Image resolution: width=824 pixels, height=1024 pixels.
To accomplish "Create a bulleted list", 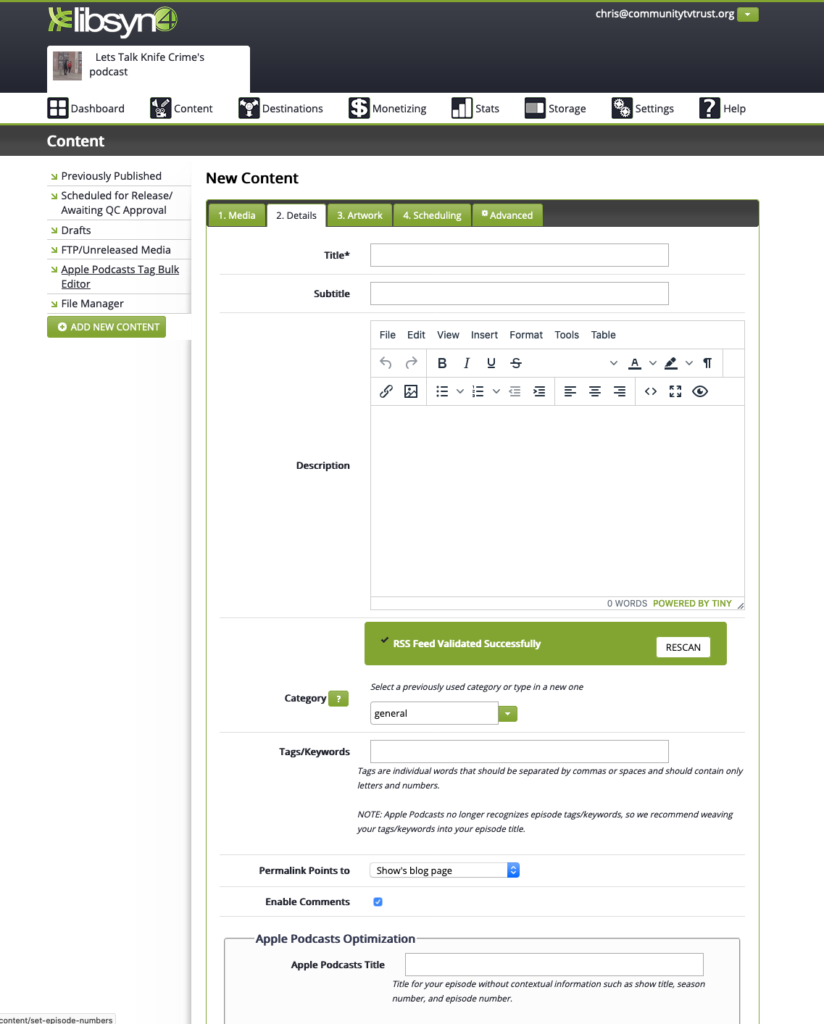I will tap(442, 391).
